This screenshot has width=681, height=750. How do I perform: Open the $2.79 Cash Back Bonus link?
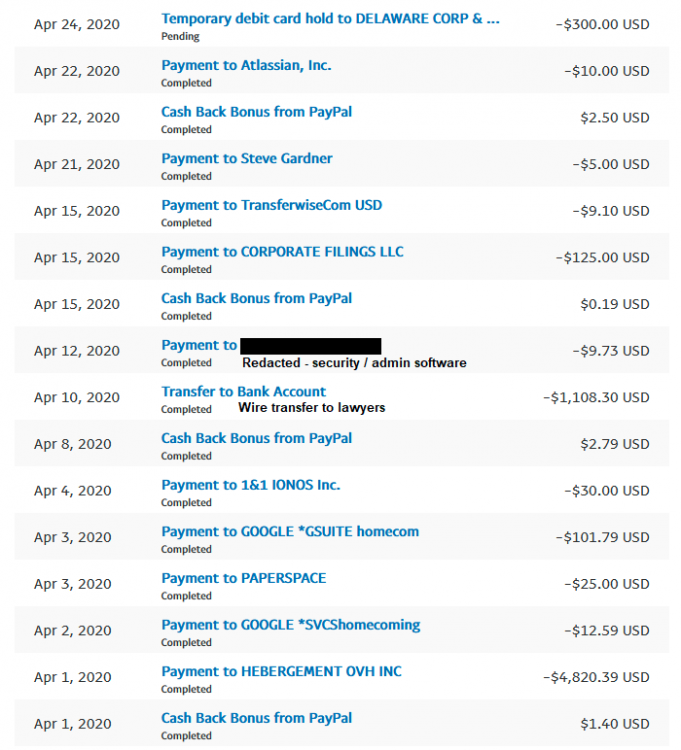click(257, 438)
